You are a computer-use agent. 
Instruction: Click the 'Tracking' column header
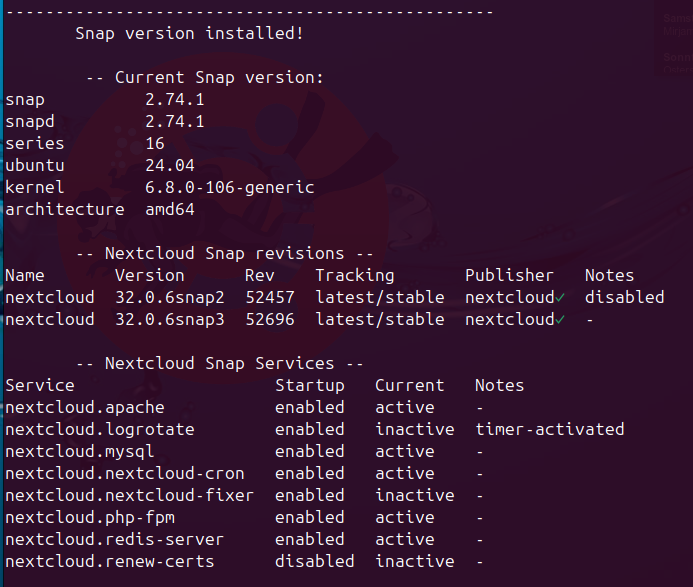point(355,275)
